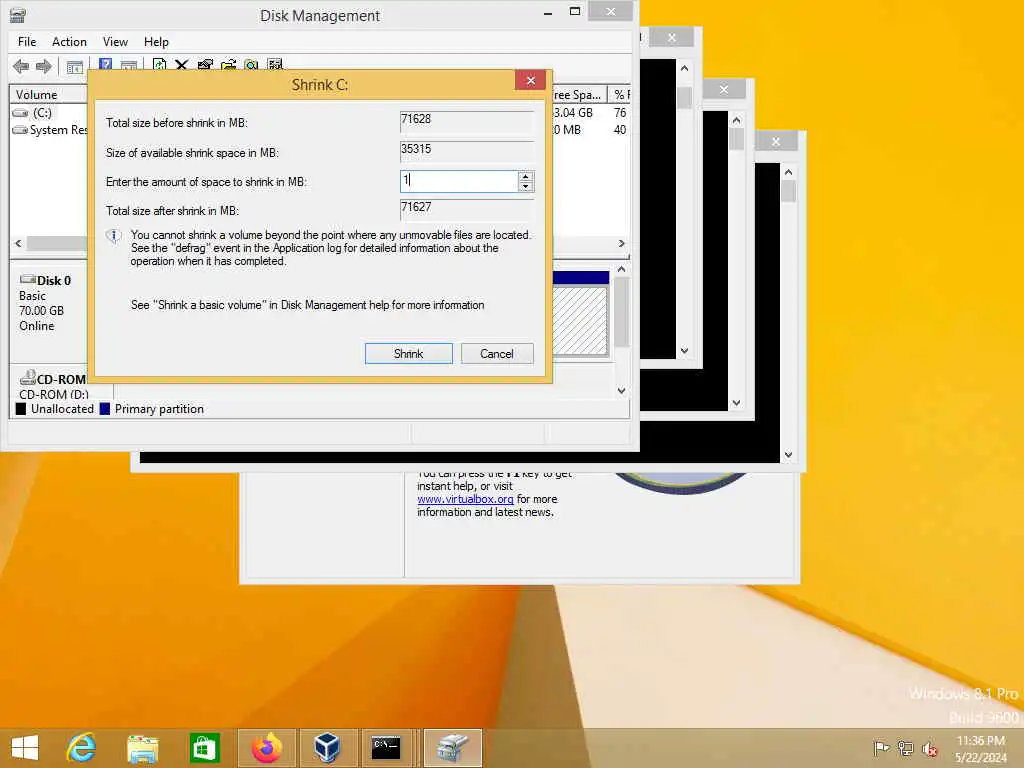This screenshot has height=768, width=1024.
Task: Click the disk list settings toolbar icon
Action: pyautogui.click(x=275, y=65)
